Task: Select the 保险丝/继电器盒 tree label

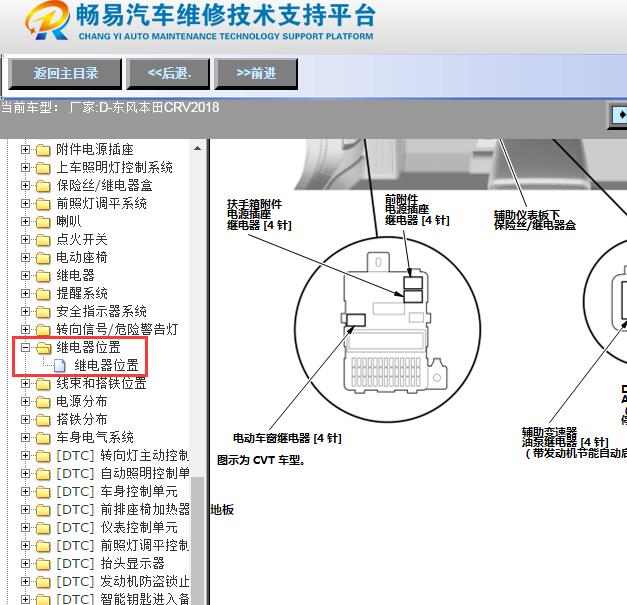Action: (104, 185)
